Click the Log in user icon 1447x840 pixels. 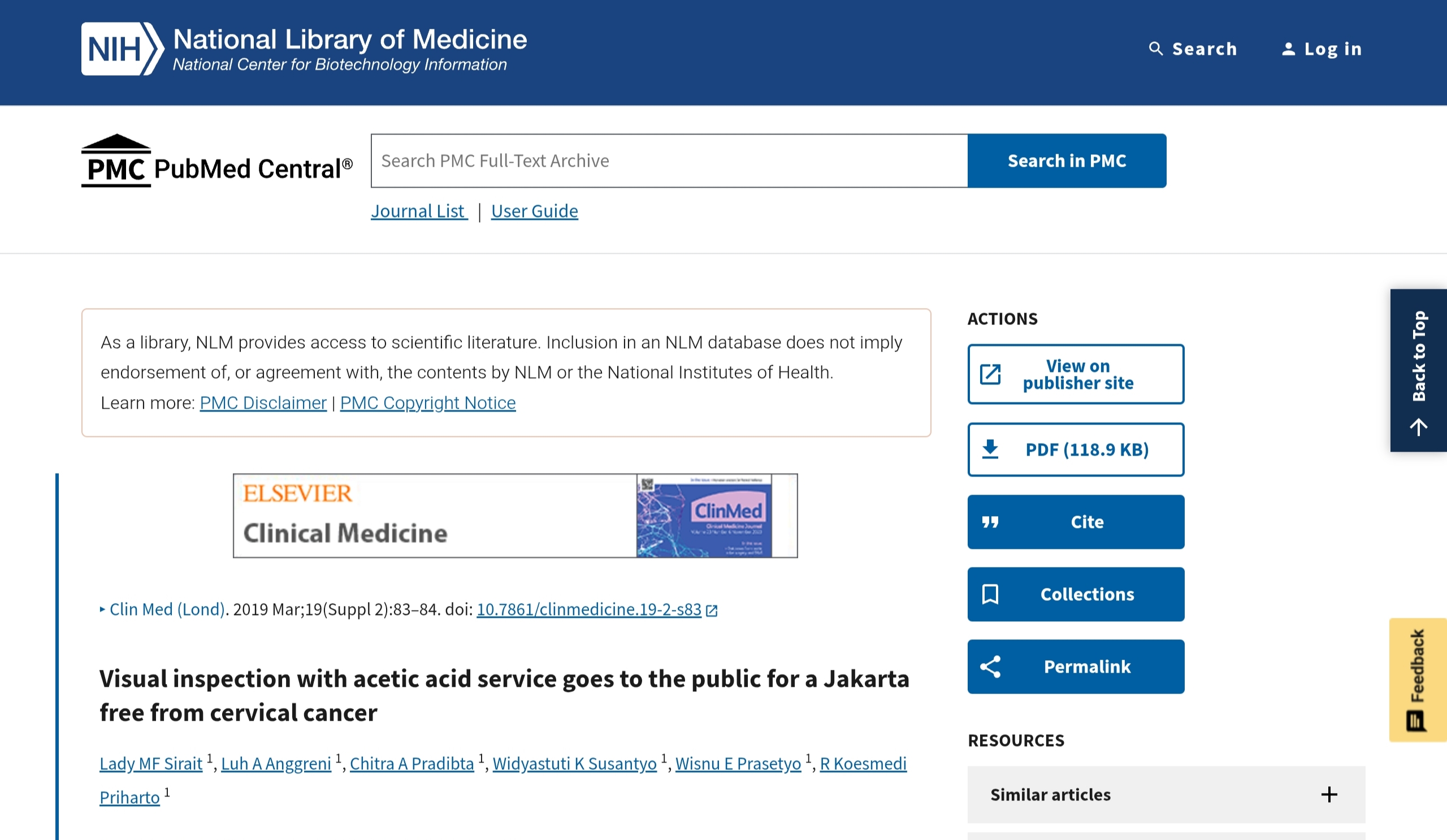[1288, 49]
